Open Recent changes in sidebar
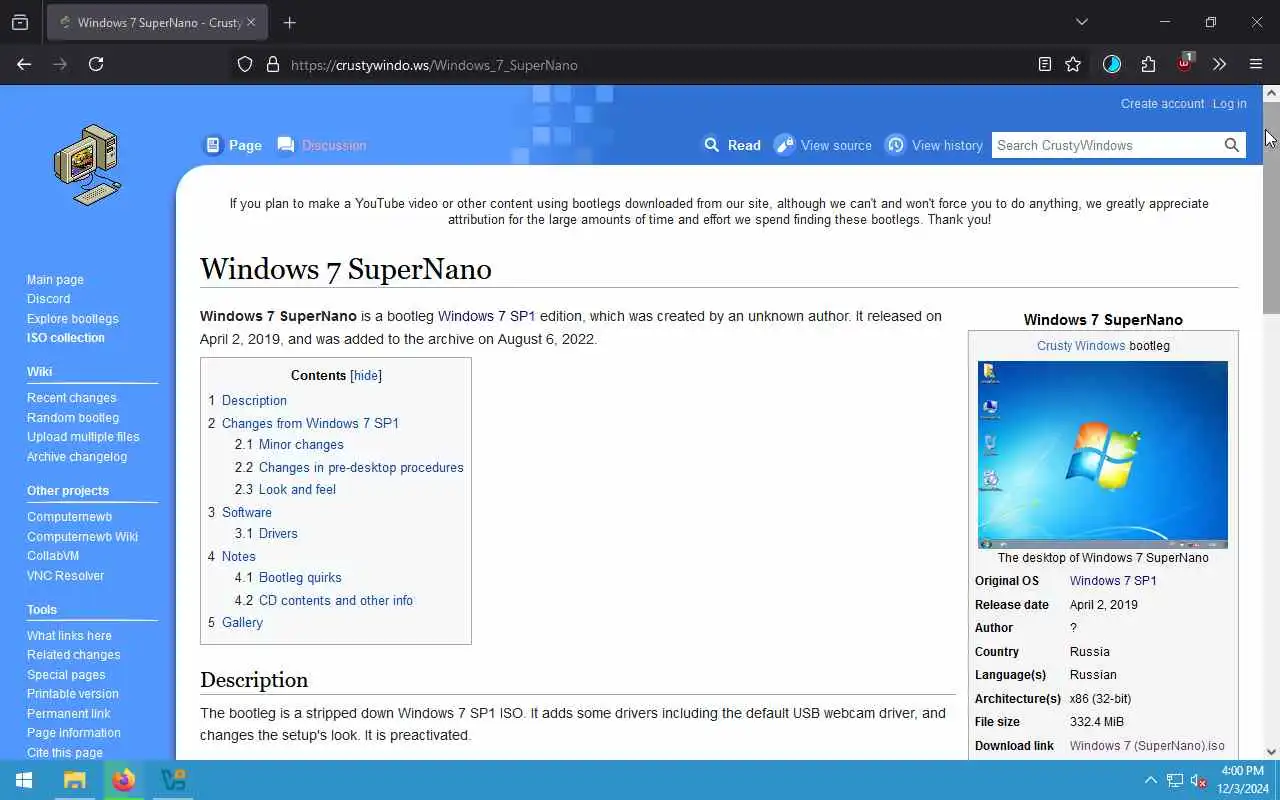 coord(71,398)
